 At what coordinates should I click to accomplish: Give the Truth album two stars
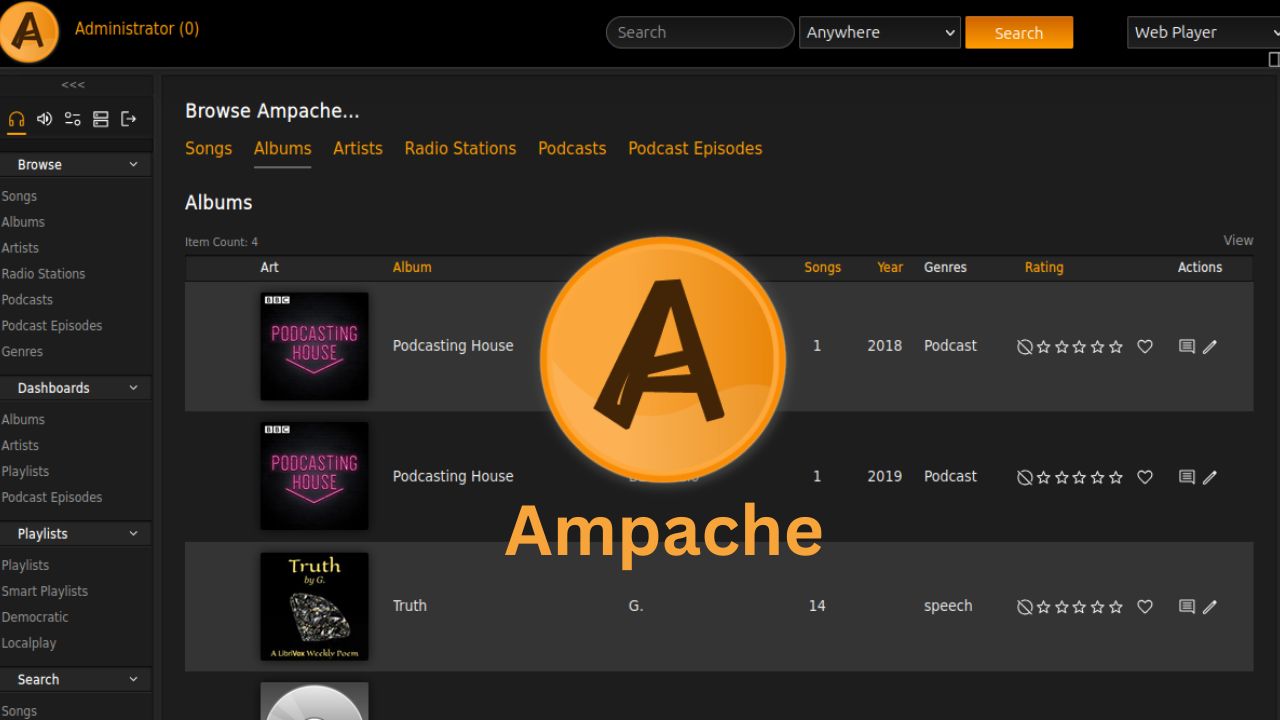tap(1062, 606)
